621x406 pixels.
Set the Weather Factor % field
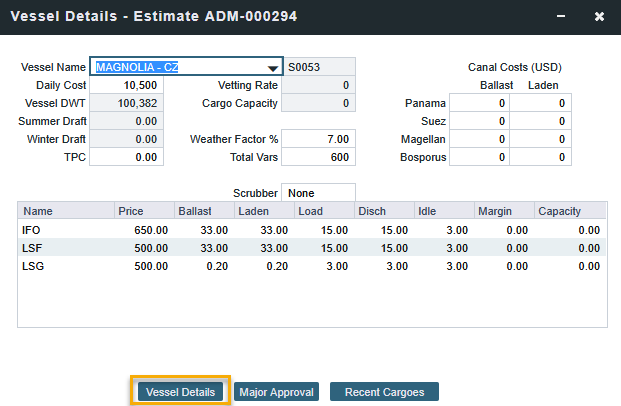pos(318,139)
